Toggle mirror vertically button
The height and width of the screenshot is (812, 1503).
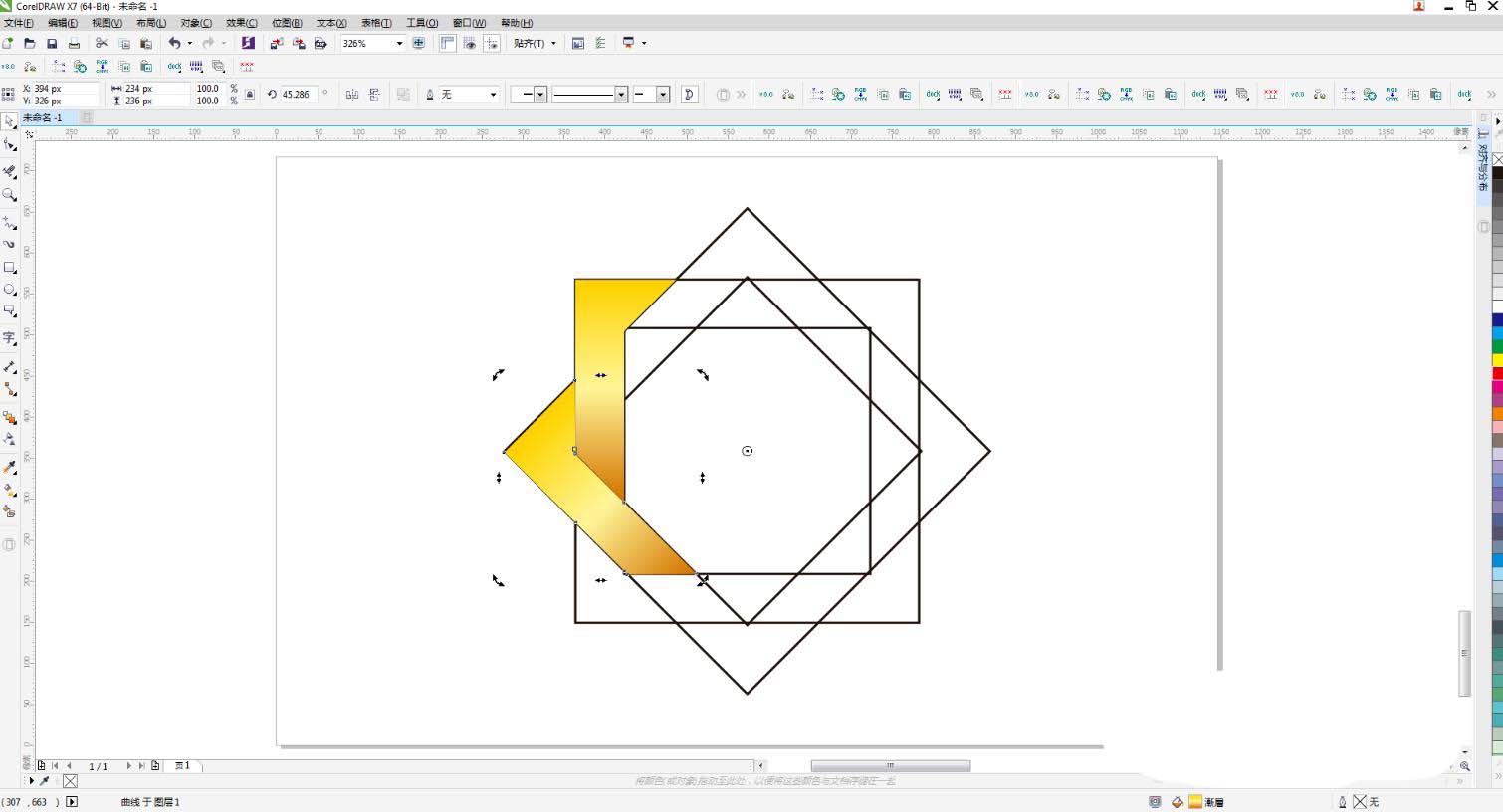(x=375, y=95)
